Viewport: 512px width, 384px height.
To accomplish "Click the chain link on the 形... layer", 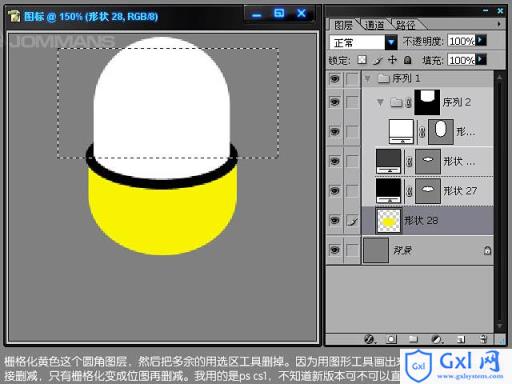I will pyautogui.click(x=422, y=132).
